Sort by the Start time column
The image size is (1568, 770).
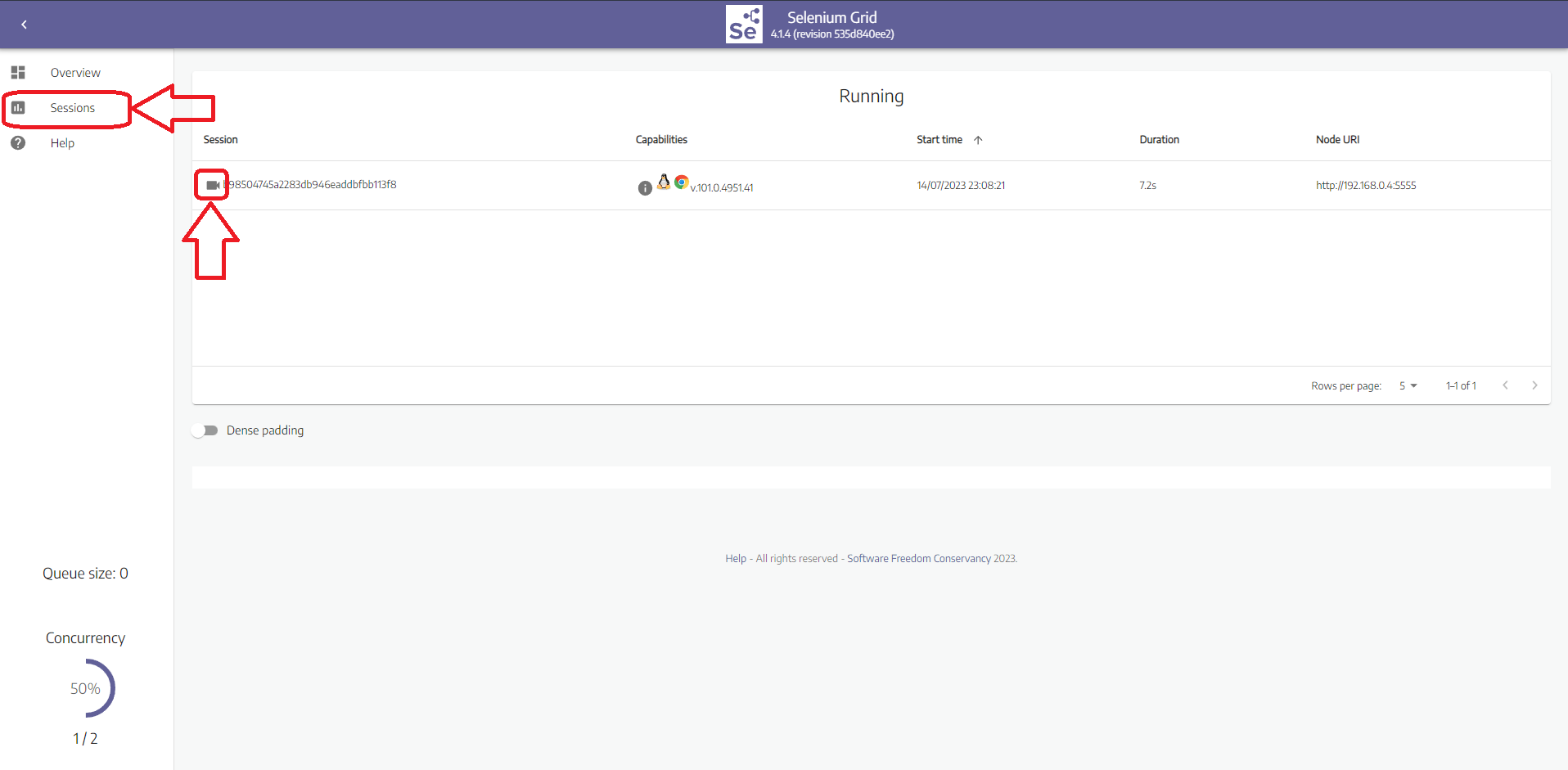point(939,140)
